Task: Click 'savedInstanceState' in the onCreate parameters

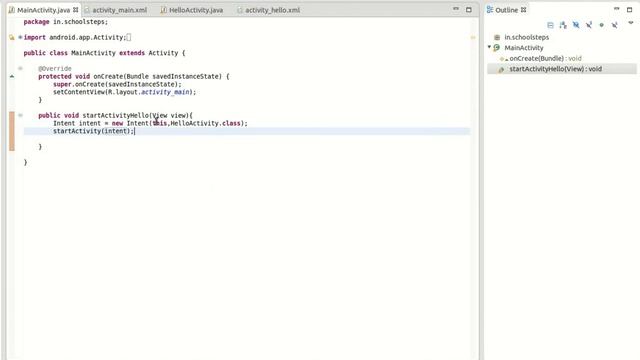Action: click(187, 76)
